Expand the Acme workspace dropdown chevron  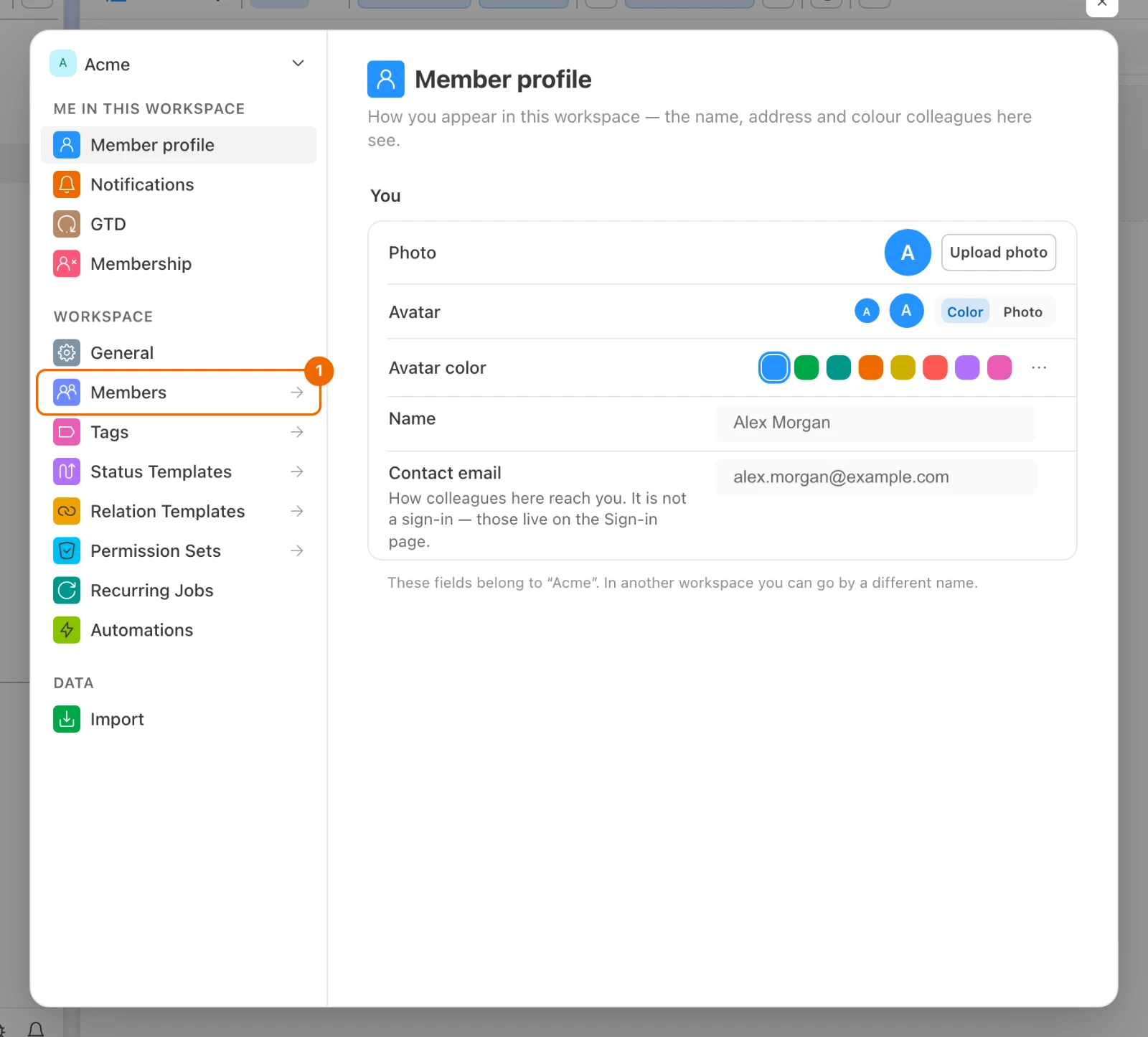coord(298,63)
